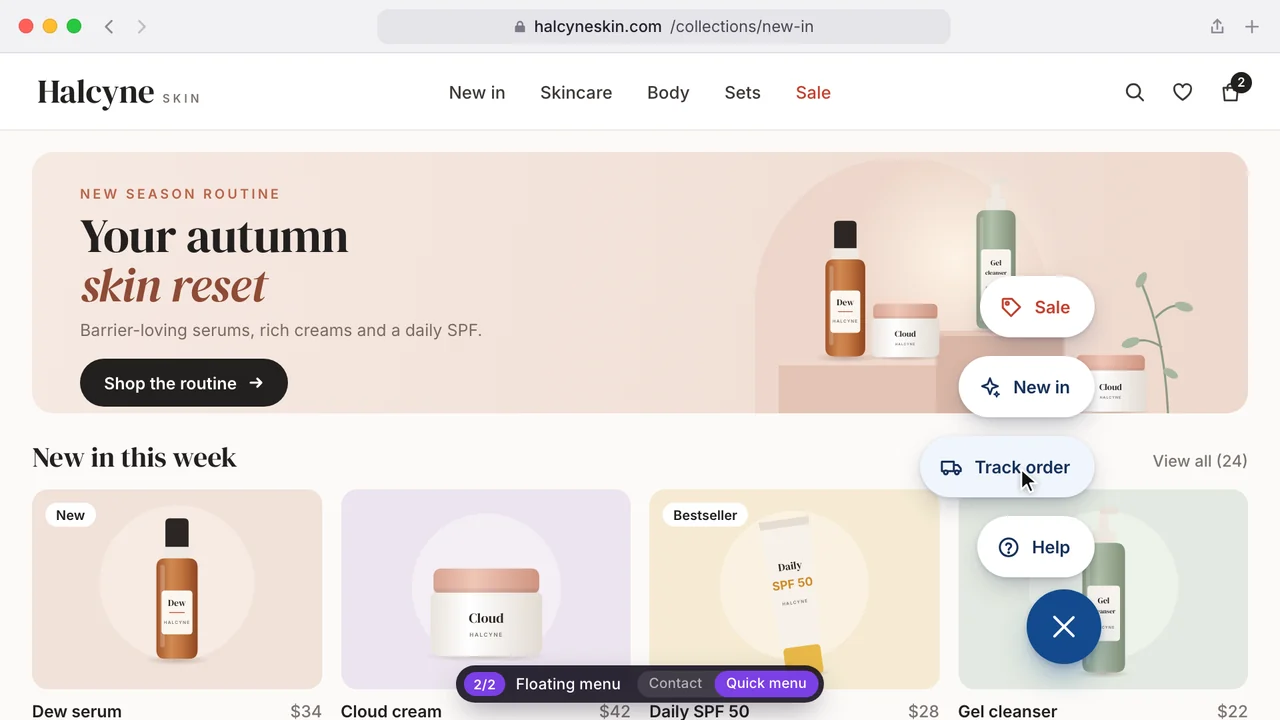This screenshot has height=720, width=1280.
Task: Go back with the browser back arrow
Action: (x=109, y=27)
